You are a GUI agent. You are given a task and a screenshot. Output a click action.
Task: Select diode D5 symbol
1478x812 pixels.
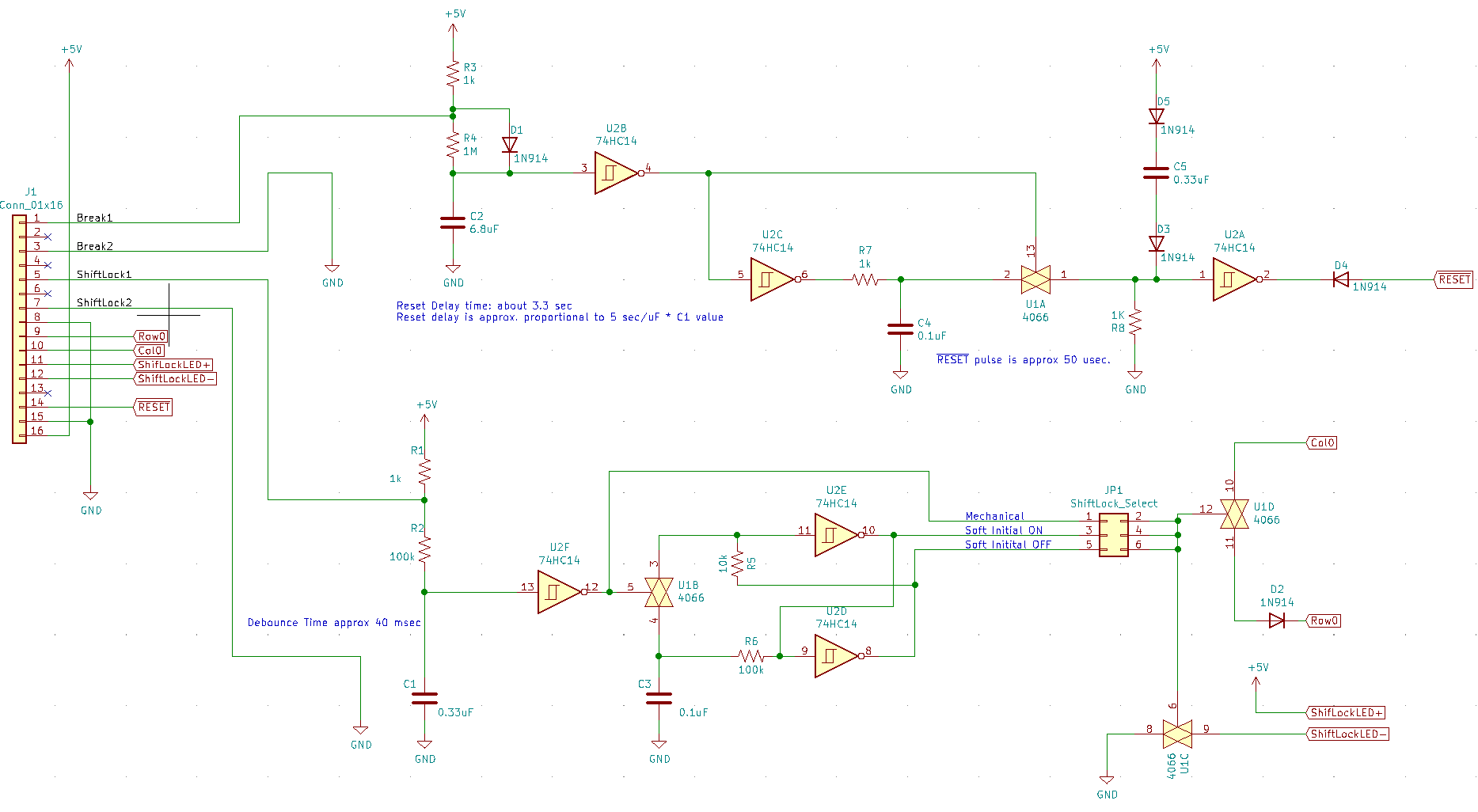1157,116
